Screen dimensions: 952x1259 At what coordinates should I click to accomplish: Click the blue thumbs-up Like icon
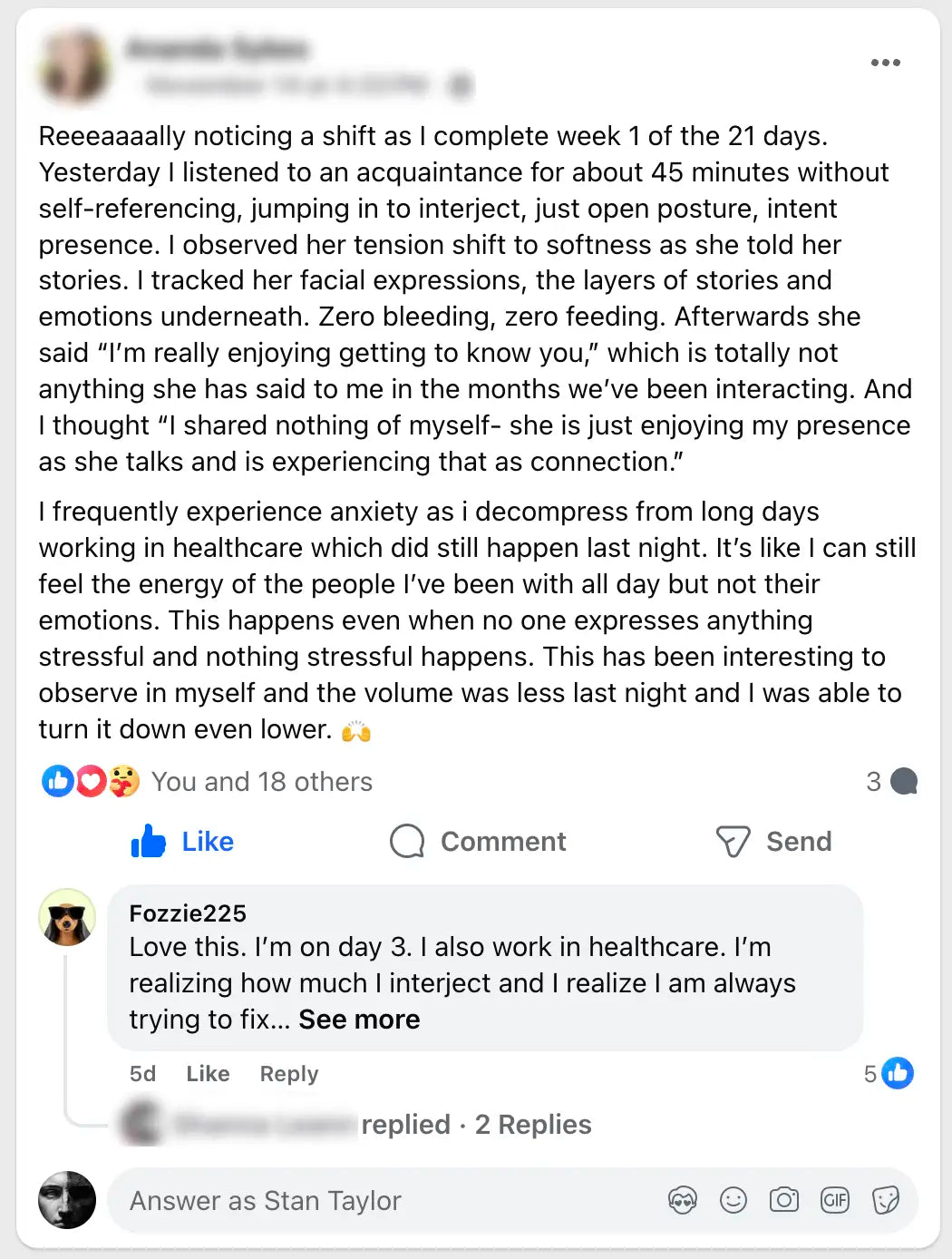(x=149, y=842)
